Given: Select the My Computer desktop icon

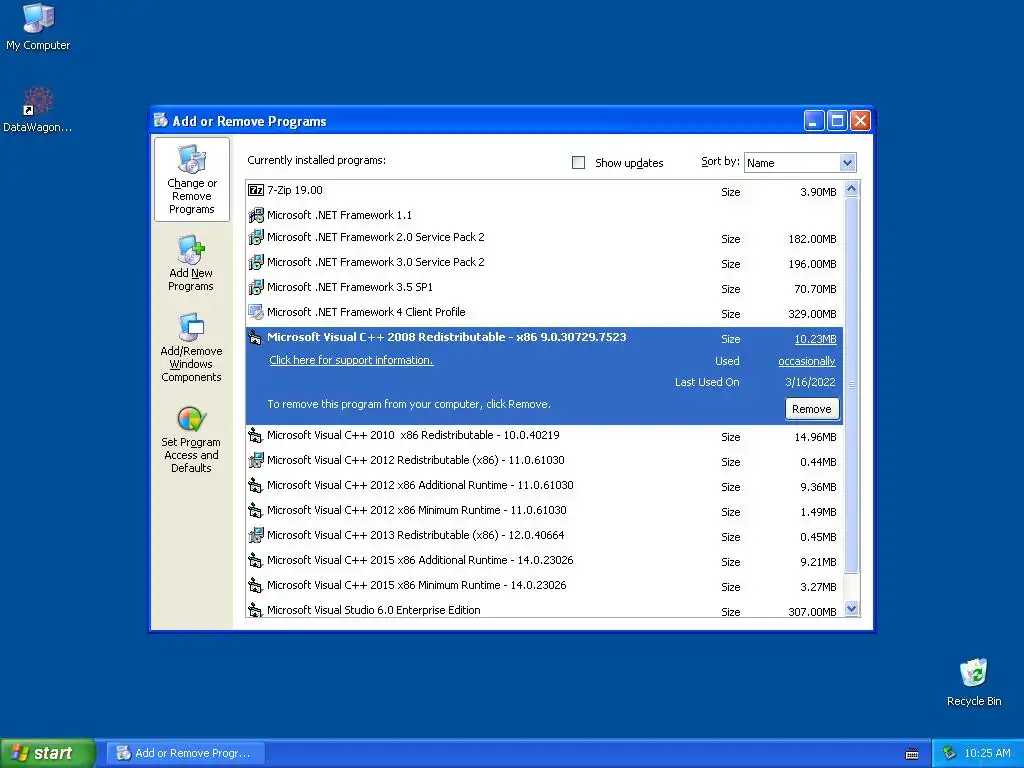Looking at the screenshot, I should tap(38, 27).
